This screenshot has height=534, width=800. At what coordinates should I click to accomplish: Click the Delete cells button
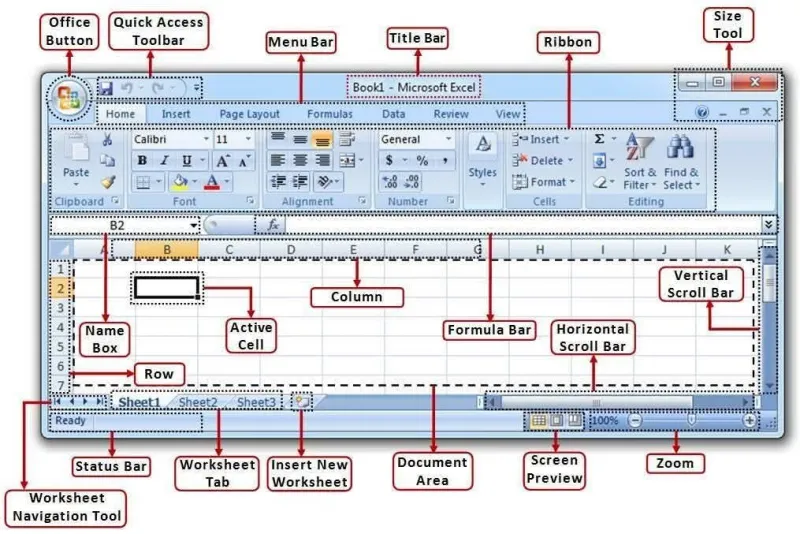(542, 161)
